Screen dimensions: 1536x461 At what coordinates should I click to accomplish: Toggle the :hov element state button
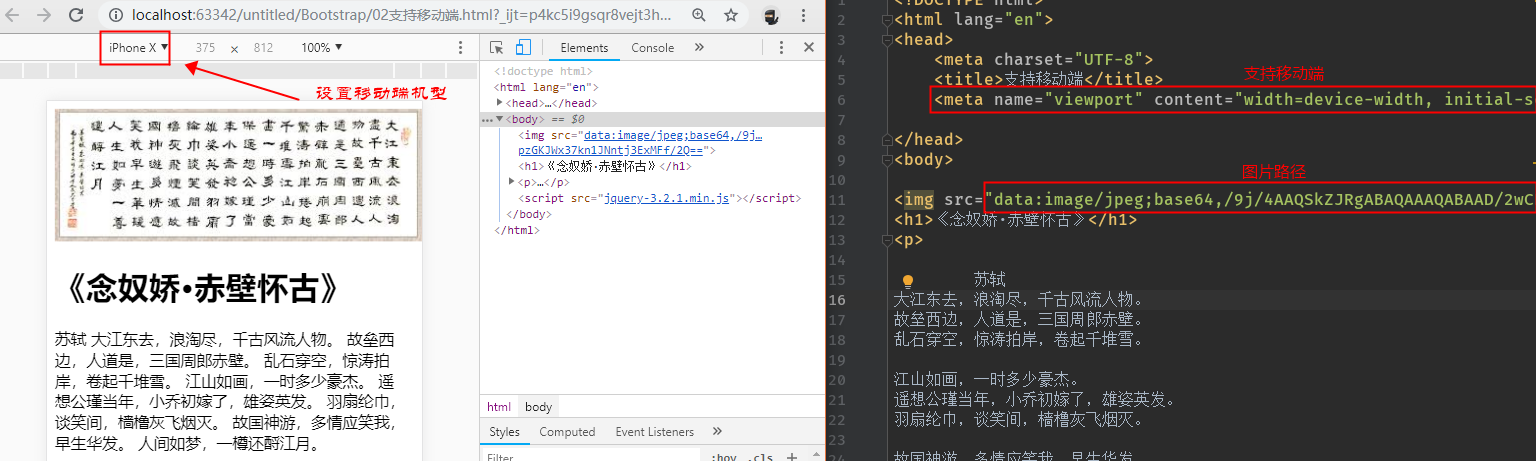[722, 457]
